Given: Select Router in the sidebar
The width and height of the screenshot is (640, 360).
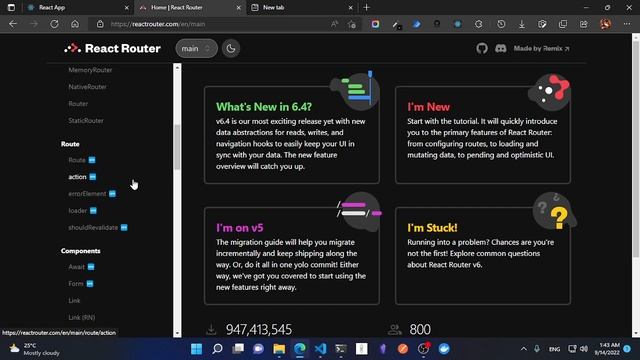Looking at the screenshot, I should pos(78,104).
